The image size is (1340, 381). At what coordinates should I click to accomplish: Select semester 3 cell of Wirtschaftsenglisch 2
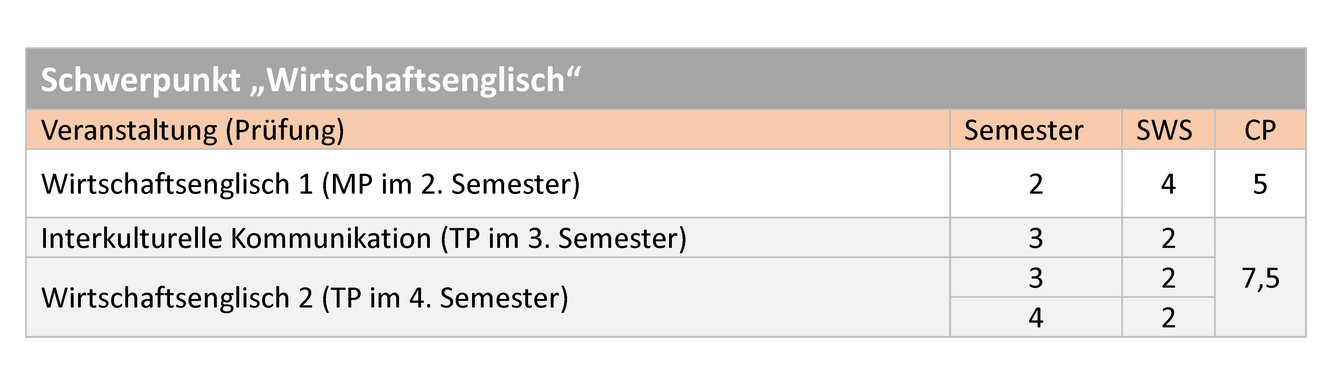tap(1034, 278)
